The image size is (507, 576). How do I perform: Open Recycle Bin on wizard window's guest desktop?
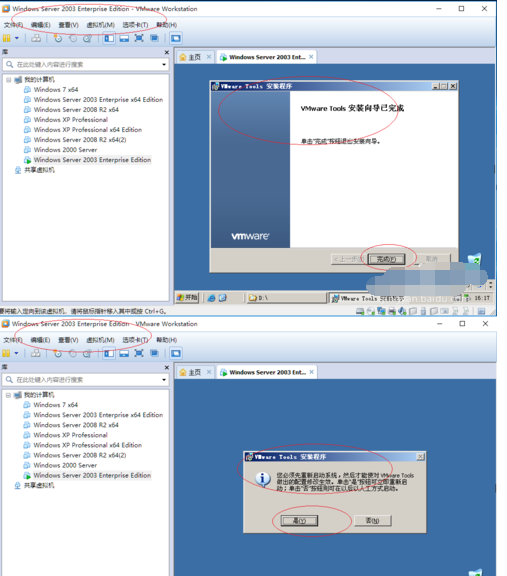tap(475, 259)
